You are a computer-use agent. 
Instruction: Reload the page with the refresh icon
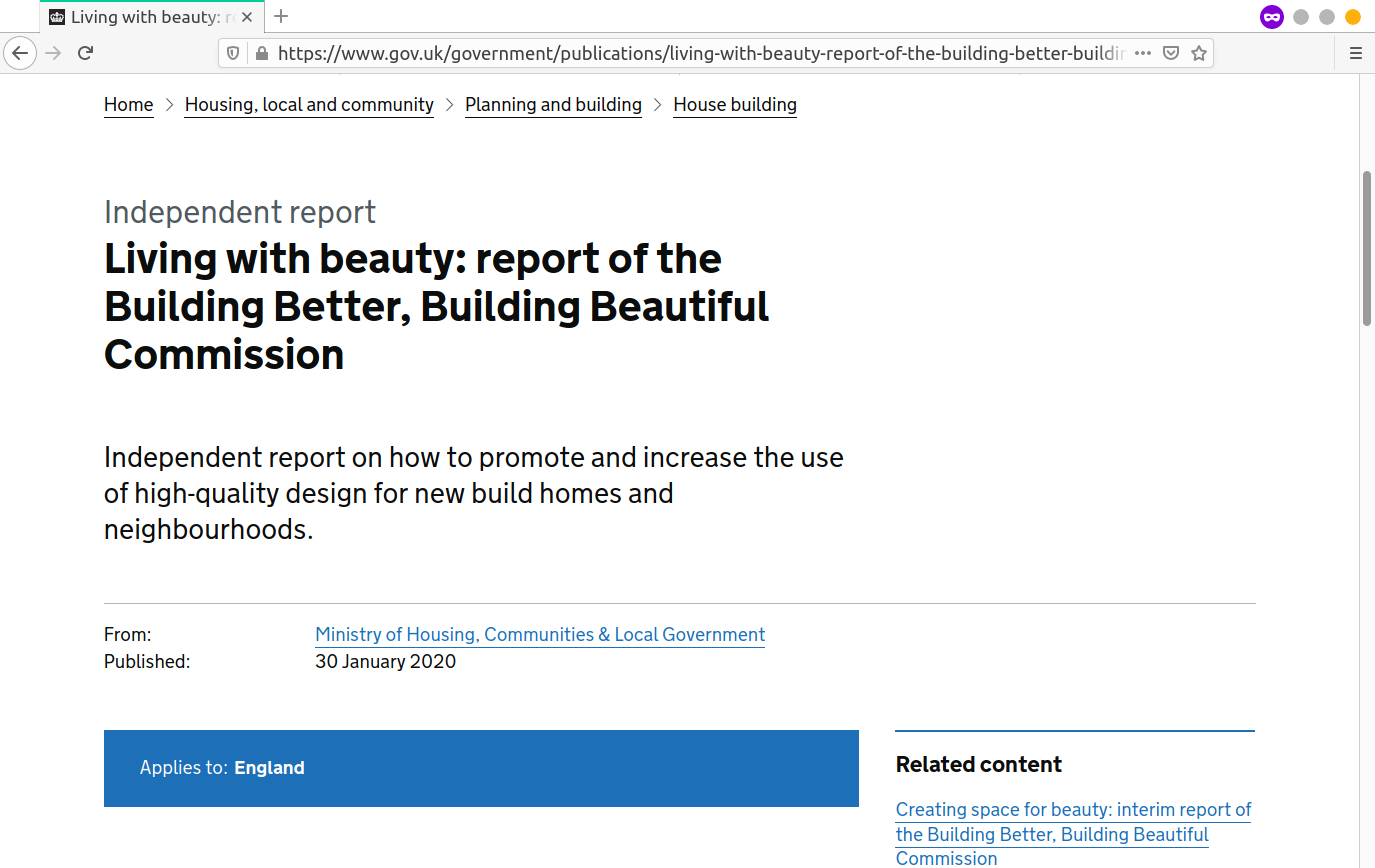point(86,53)
